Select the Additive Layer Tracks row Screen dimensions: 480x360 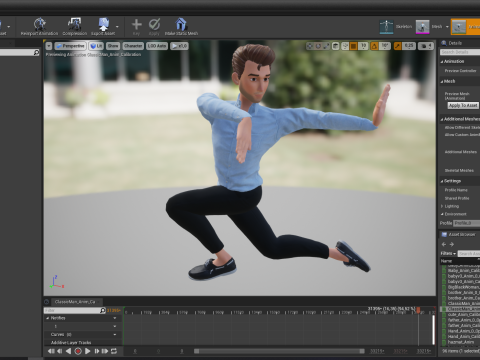(x=82, y=342)
